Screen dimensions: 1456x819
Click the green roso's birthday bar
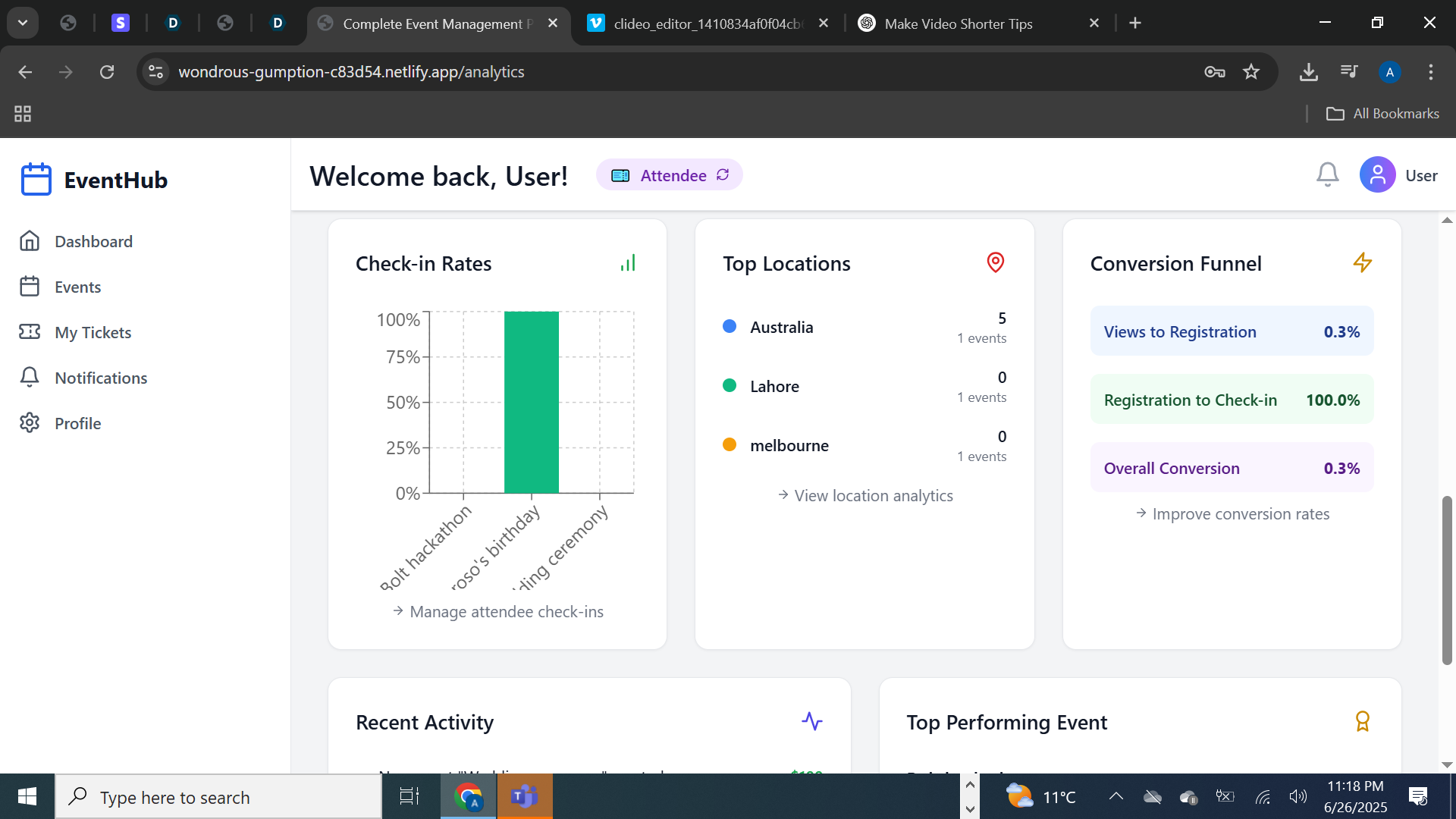point(531,402)
